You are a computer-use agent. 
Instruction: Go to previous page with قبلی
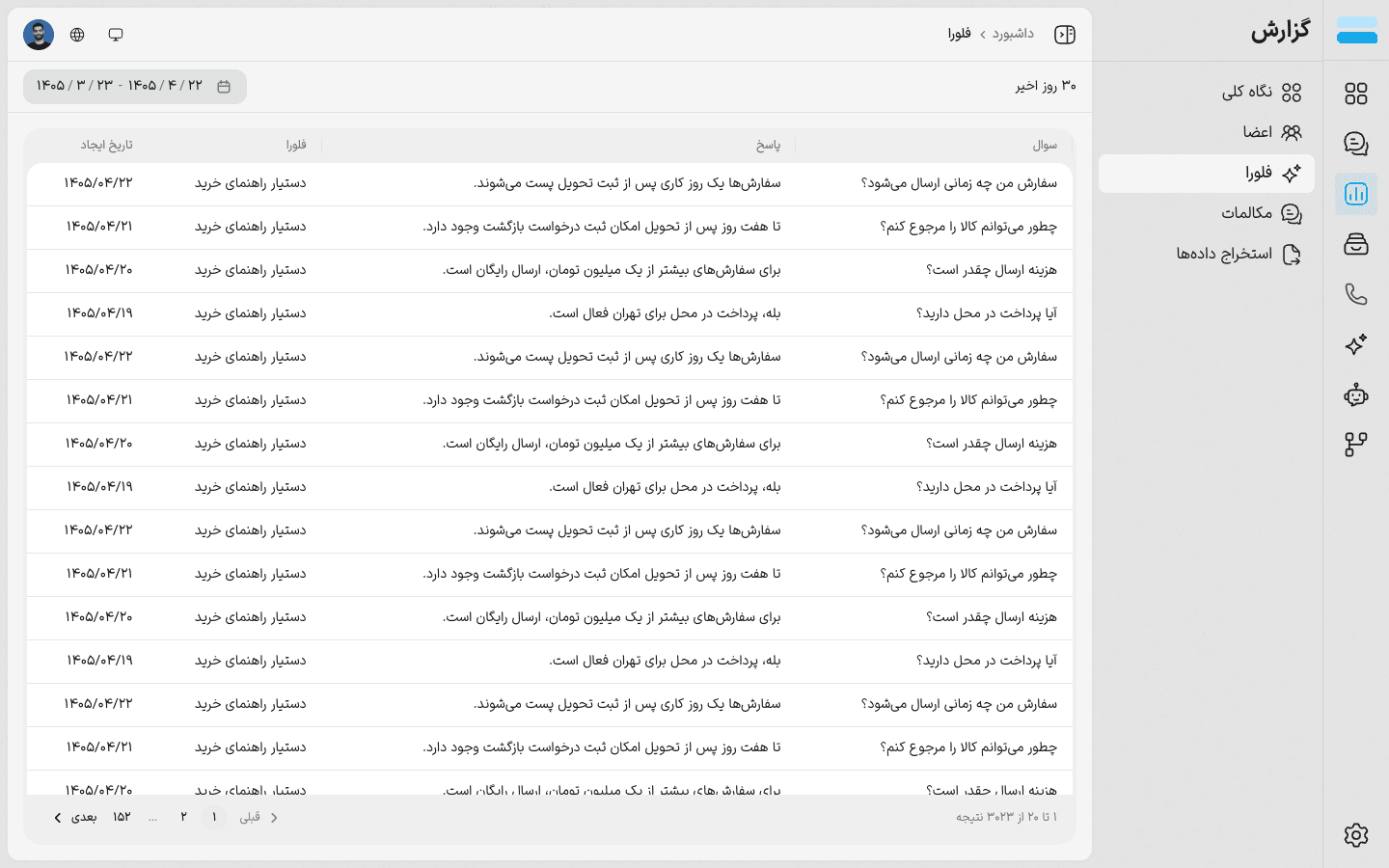(x=259, y=817)
